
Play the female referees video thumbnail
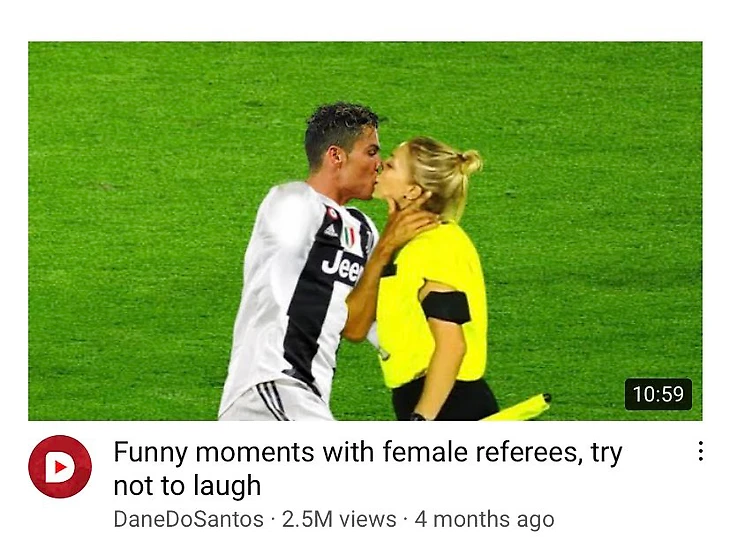click(365, 231)
